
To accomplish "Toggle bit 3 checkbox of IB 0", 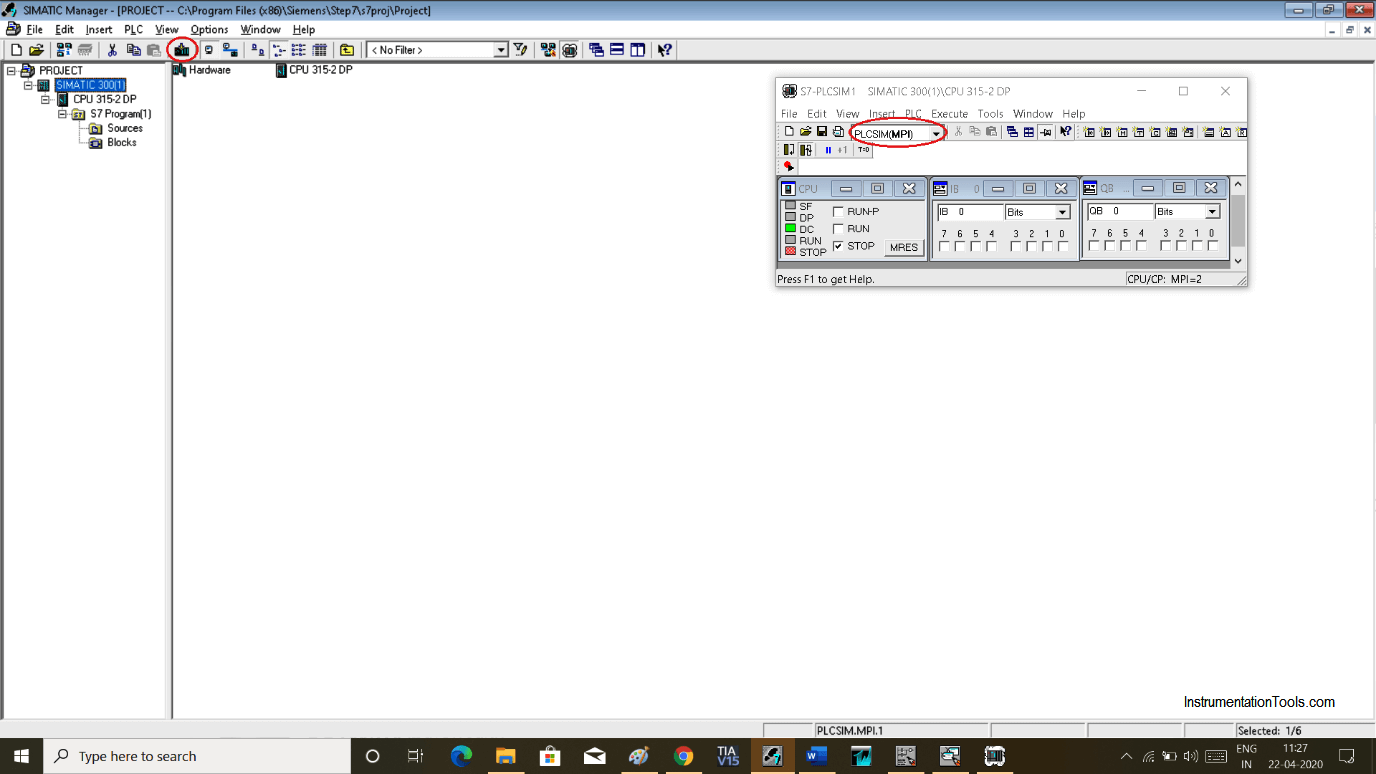I will (1015, 246).
